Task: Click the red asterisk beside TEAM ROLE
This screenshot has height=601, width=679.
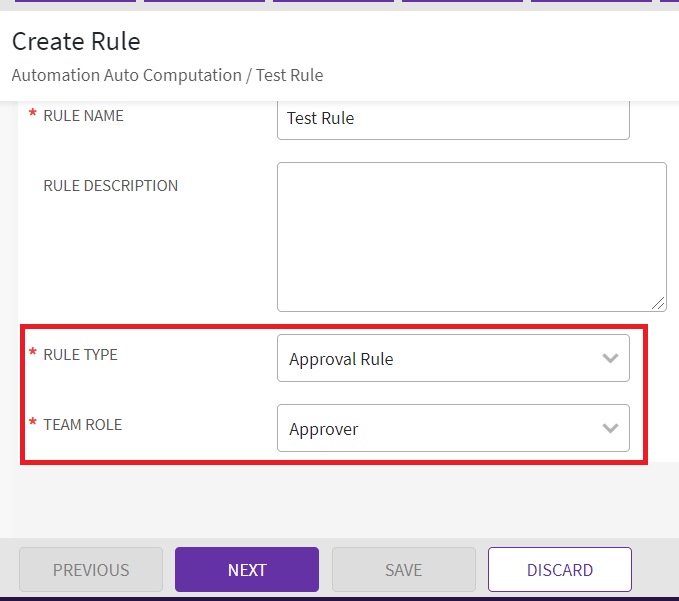Action: point(32,425)
